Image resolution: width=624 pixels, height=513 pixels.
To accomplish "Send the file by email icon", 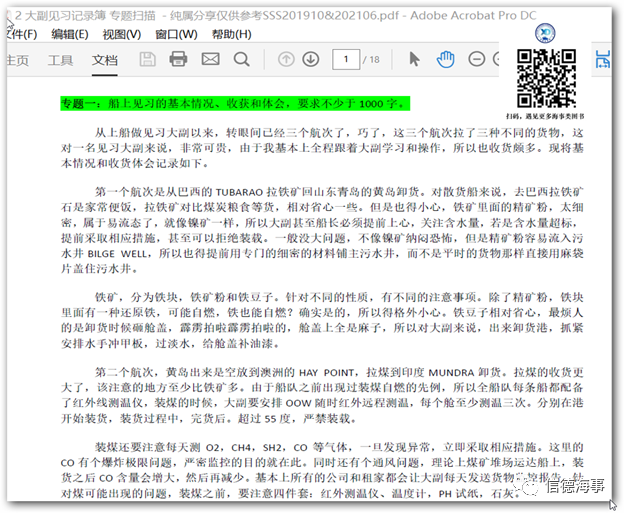I will pos(210,59).
